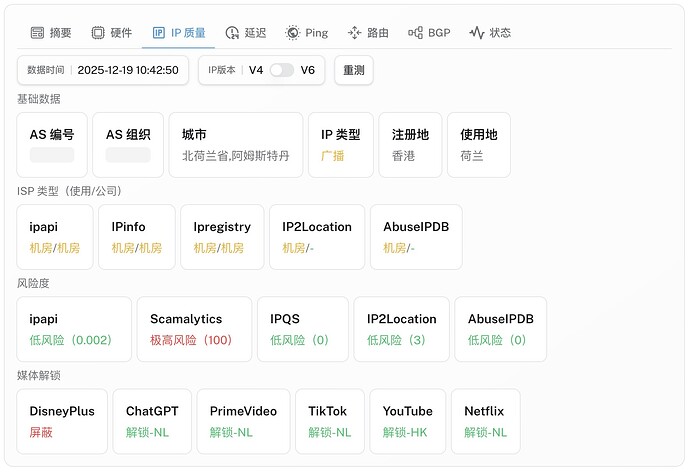This screenshot has height=473, width=690.
Task: Toggle the IP version V4/V6 switch
Action: point(282,70)
